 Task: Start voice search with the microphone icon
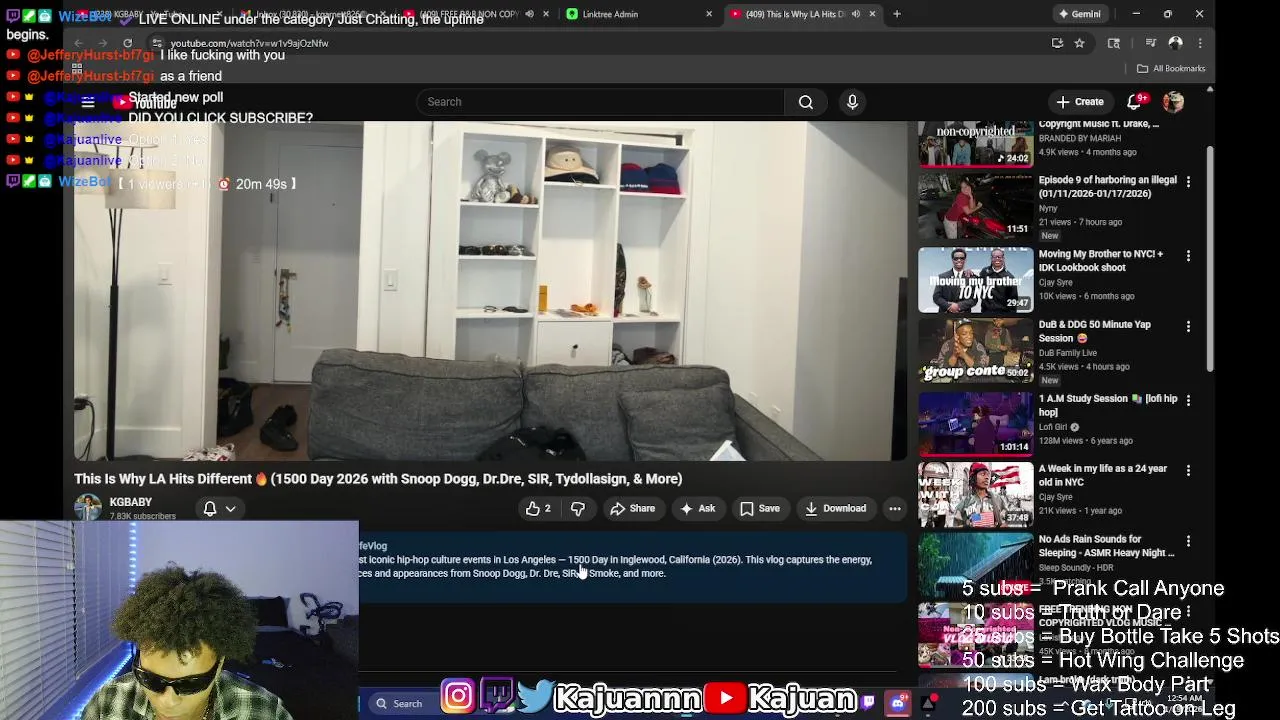click(852, 102)
